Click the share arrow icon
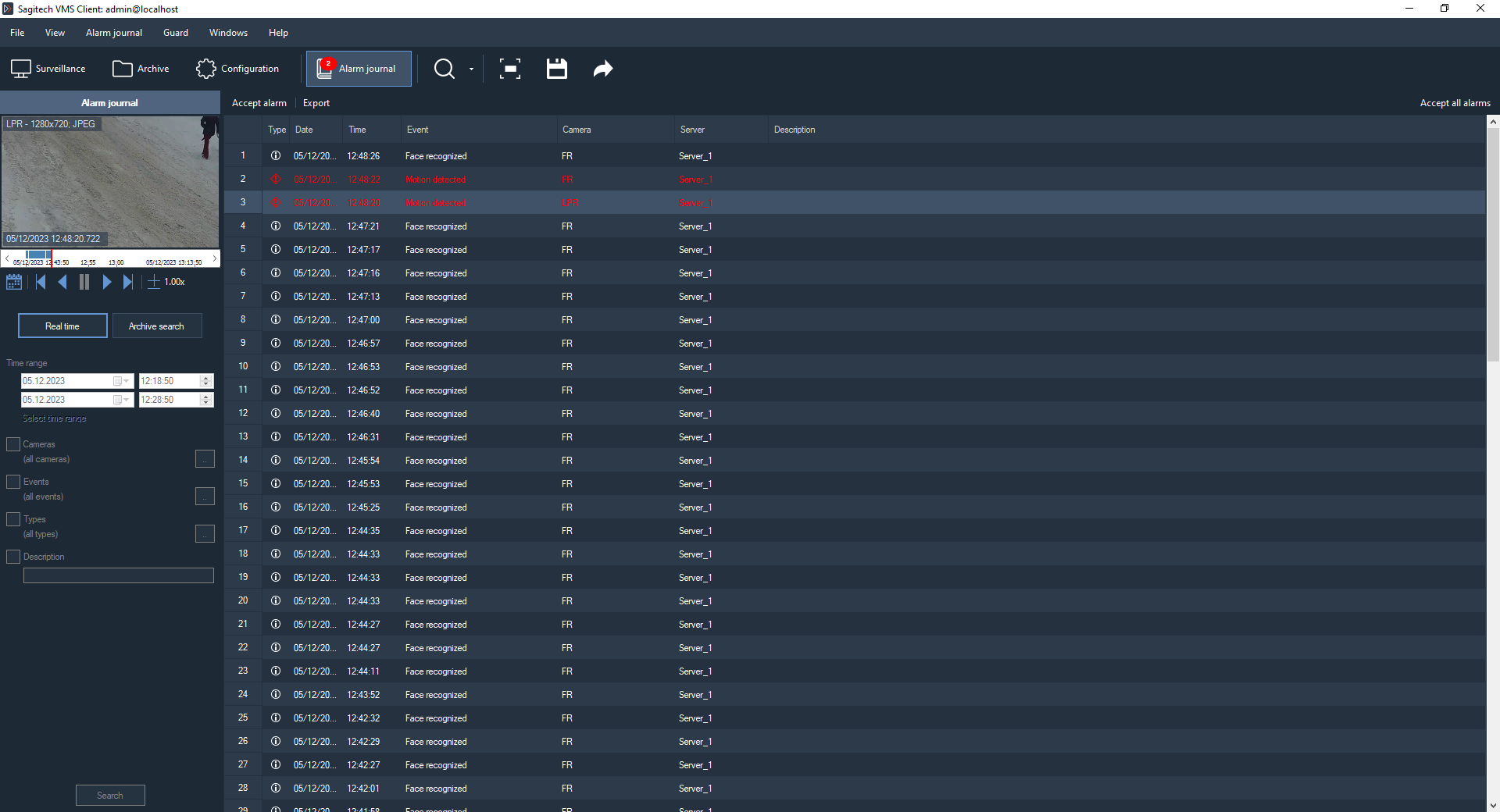 tap(602, 69)
